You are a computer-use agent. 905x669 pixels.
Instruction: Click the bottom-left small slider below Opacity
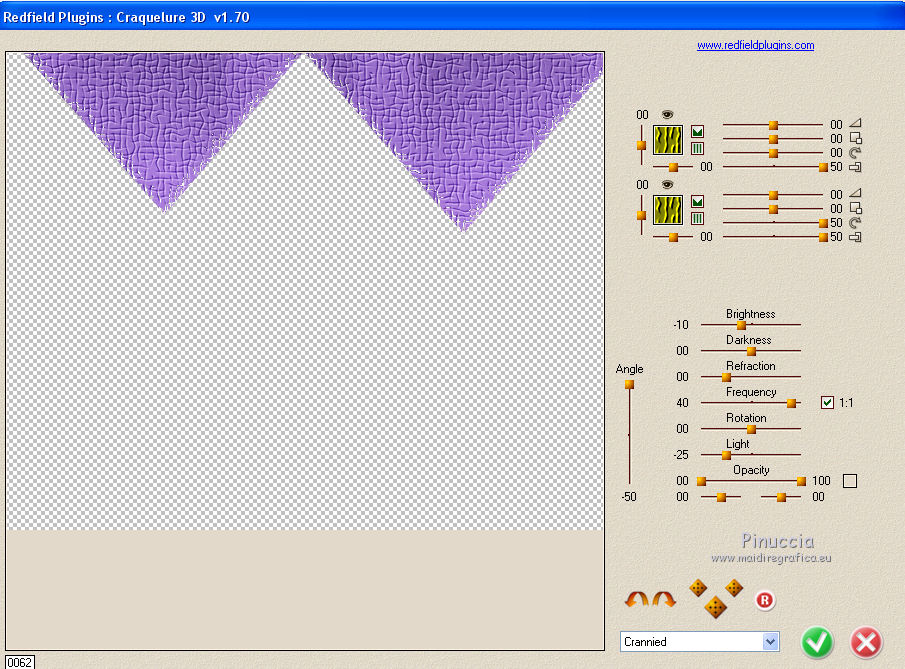(721, 497)
